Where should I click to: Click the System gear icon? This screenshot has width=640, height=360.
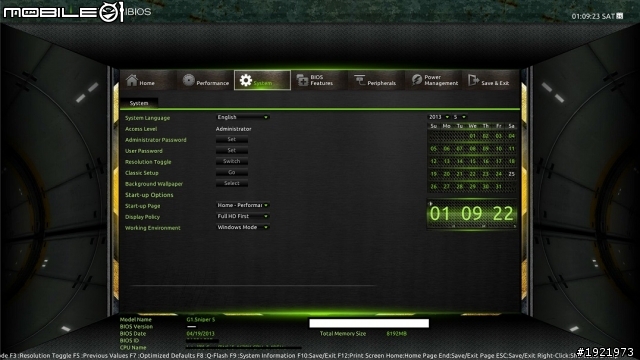pyautogui.click(x=245, y=80)
